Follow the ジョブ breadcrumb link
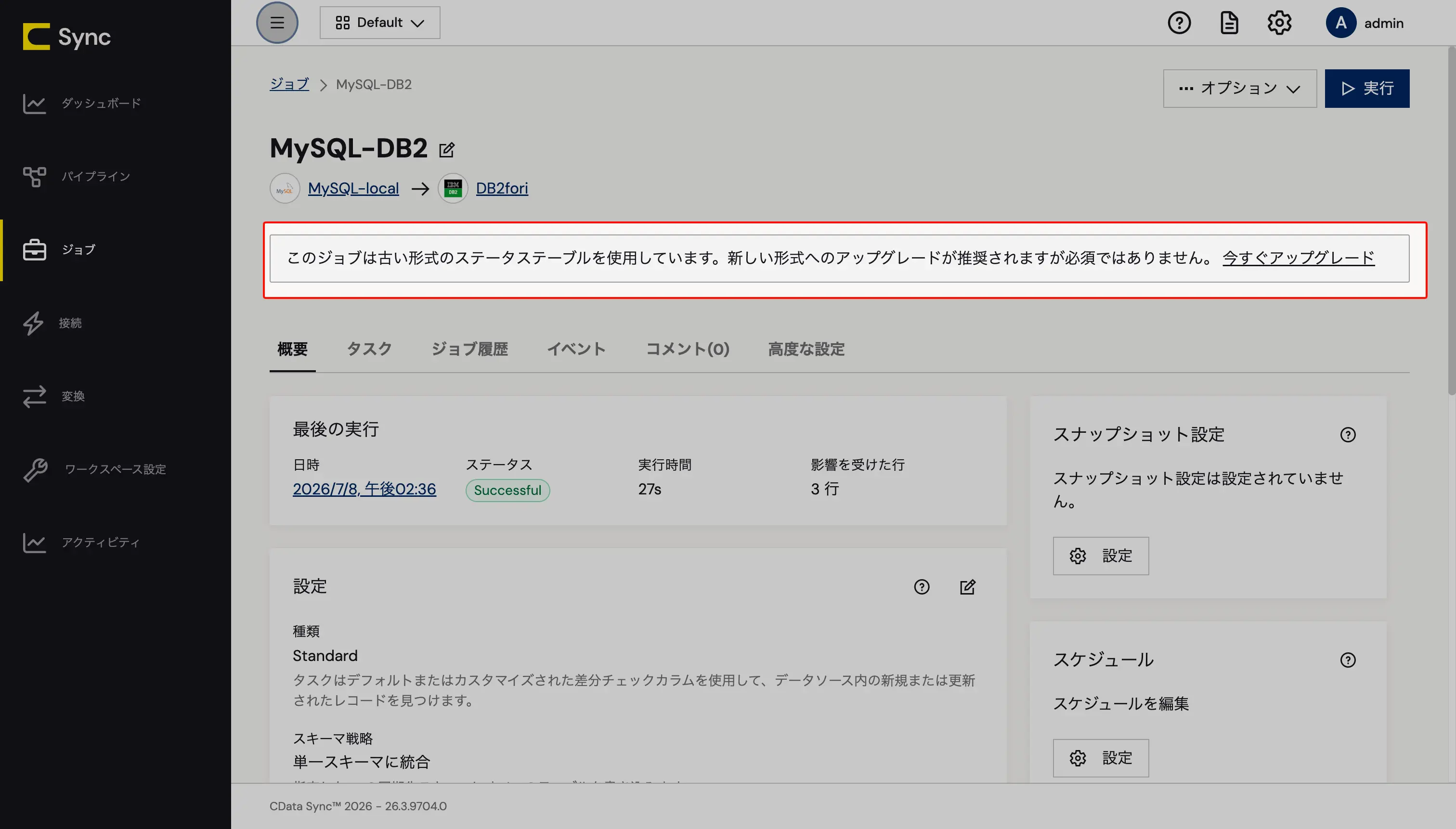Screen dimensions: 1456x829 click(x=289, y=84)
